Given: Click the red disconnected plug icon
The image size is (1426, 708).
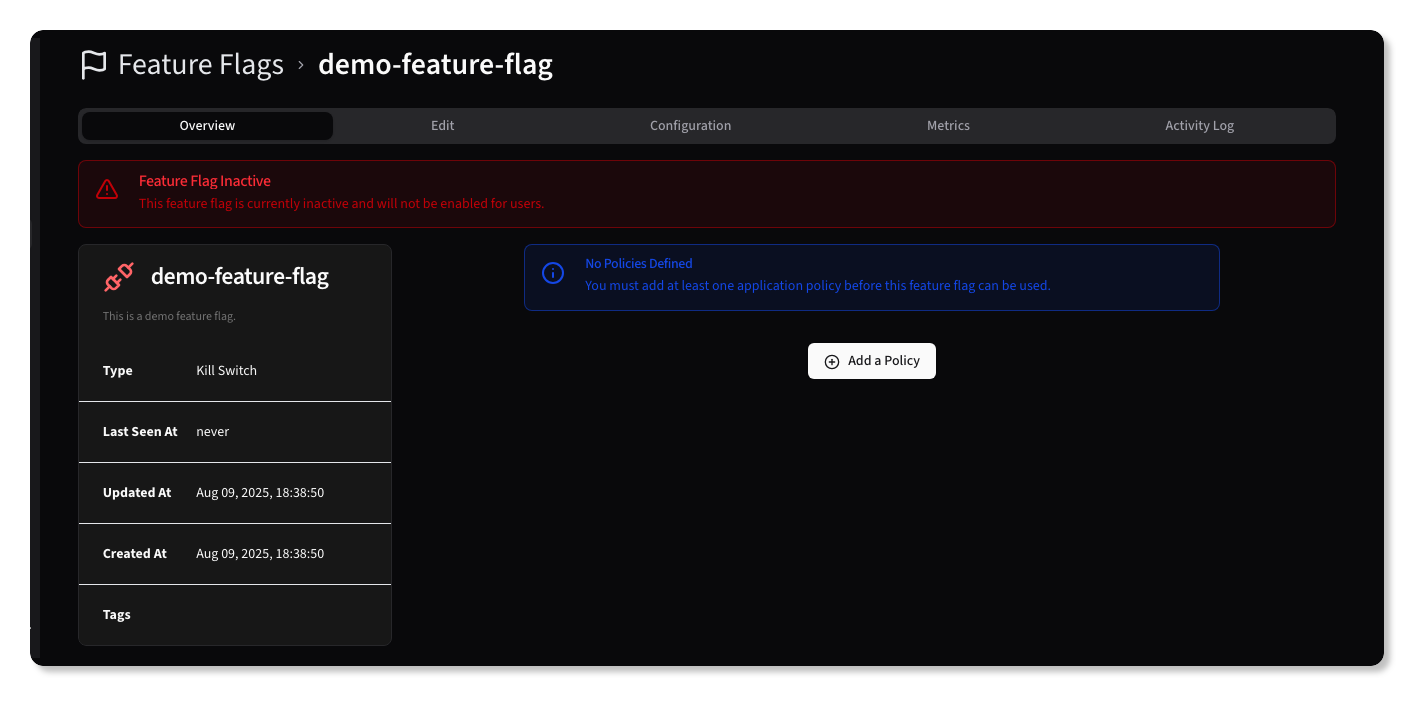Looking at the screenshot, I should (x=119, y=277).
